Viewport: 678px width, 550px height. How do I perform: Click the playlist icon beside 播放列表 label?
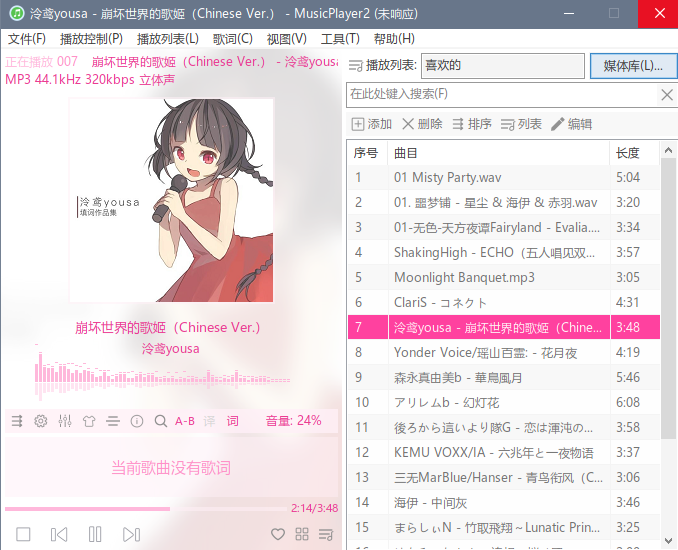(355, 66)
